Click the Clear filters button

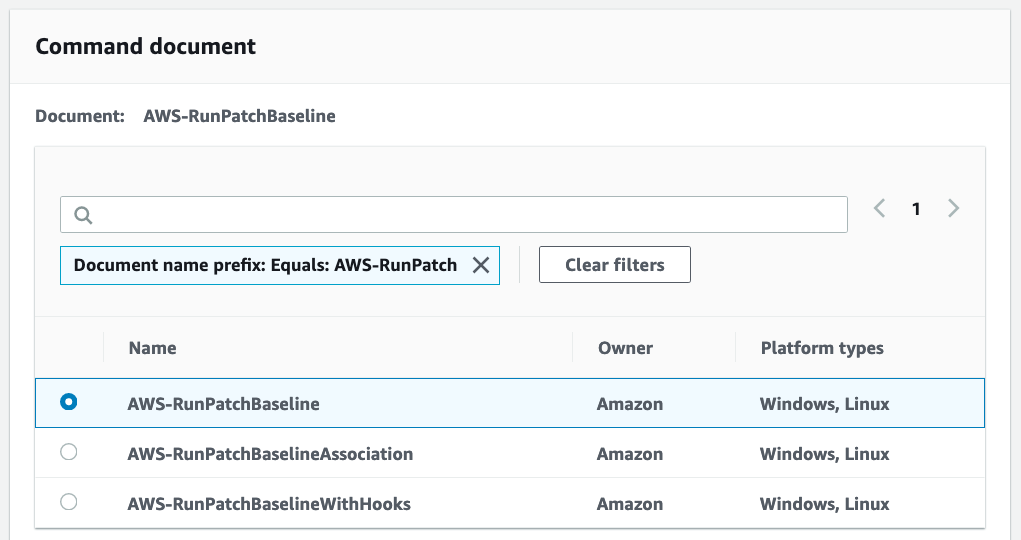[615, 264]
